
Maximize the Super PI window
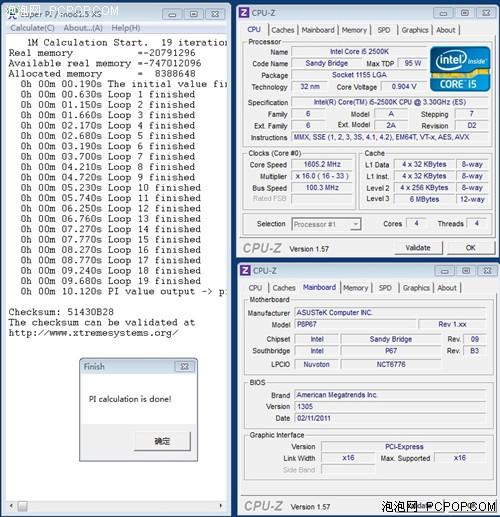pos(194,14)
